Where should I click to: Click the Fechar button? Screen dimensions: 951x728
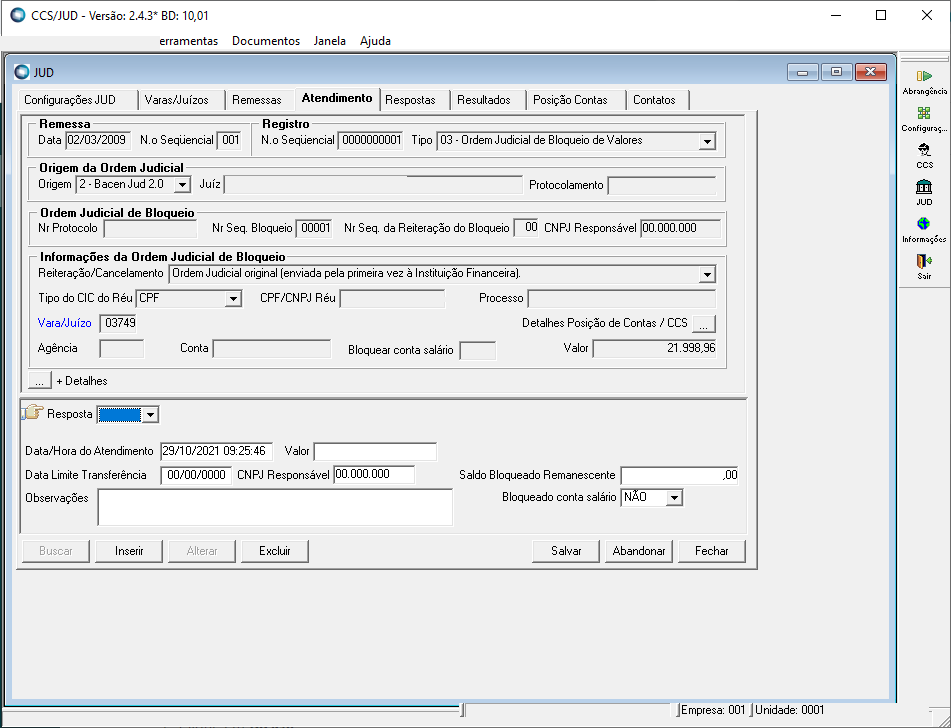(711, 551)
